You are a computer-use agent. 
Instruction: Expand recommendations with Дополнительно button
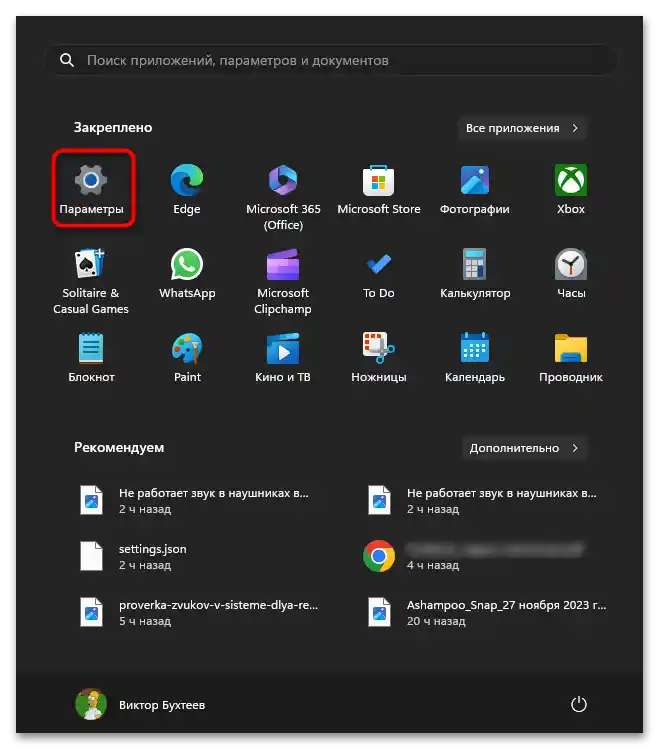[524, 448]
